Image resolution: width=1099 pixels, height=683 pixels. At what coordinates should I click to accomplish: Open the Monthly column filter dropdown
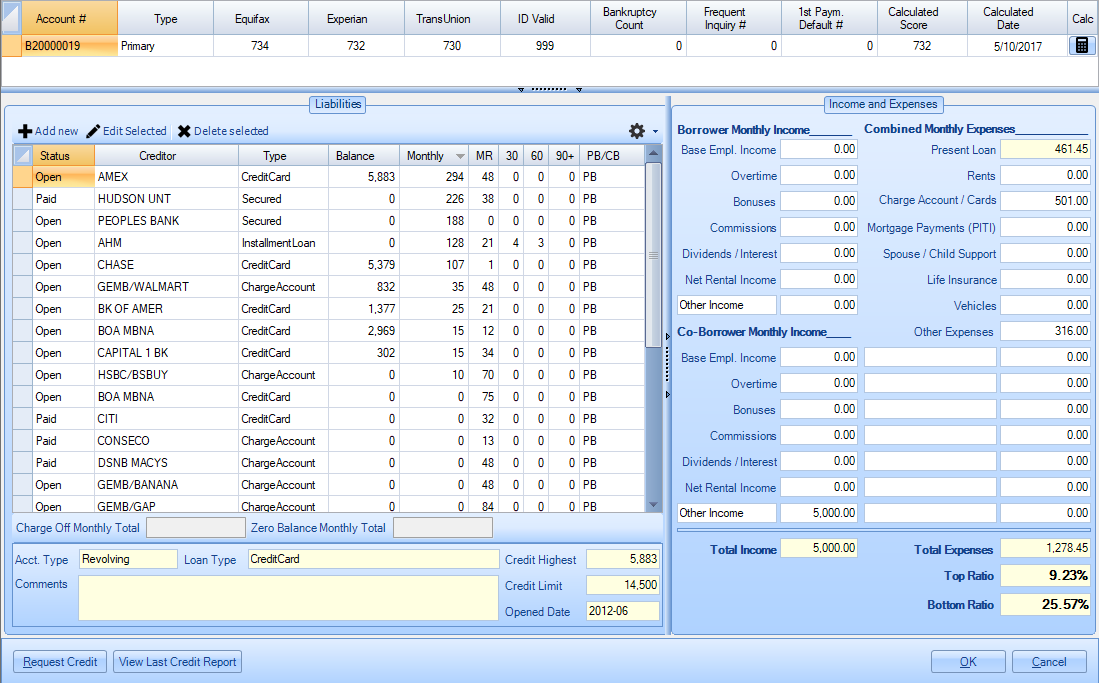click(460, 156)
